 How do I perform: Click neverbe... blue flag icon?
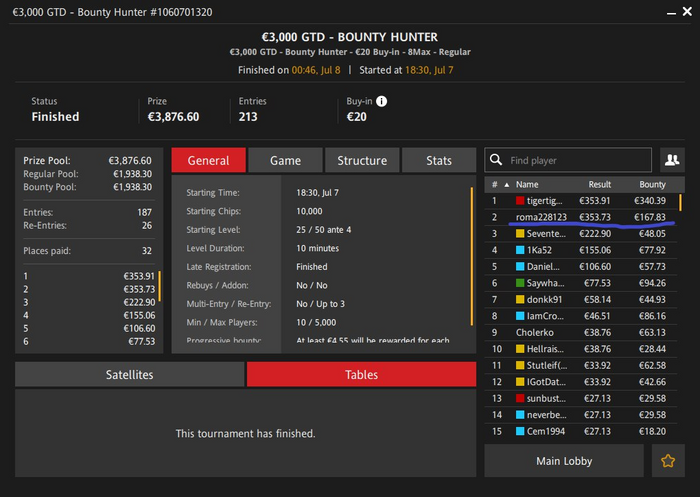tap(520, 415)
